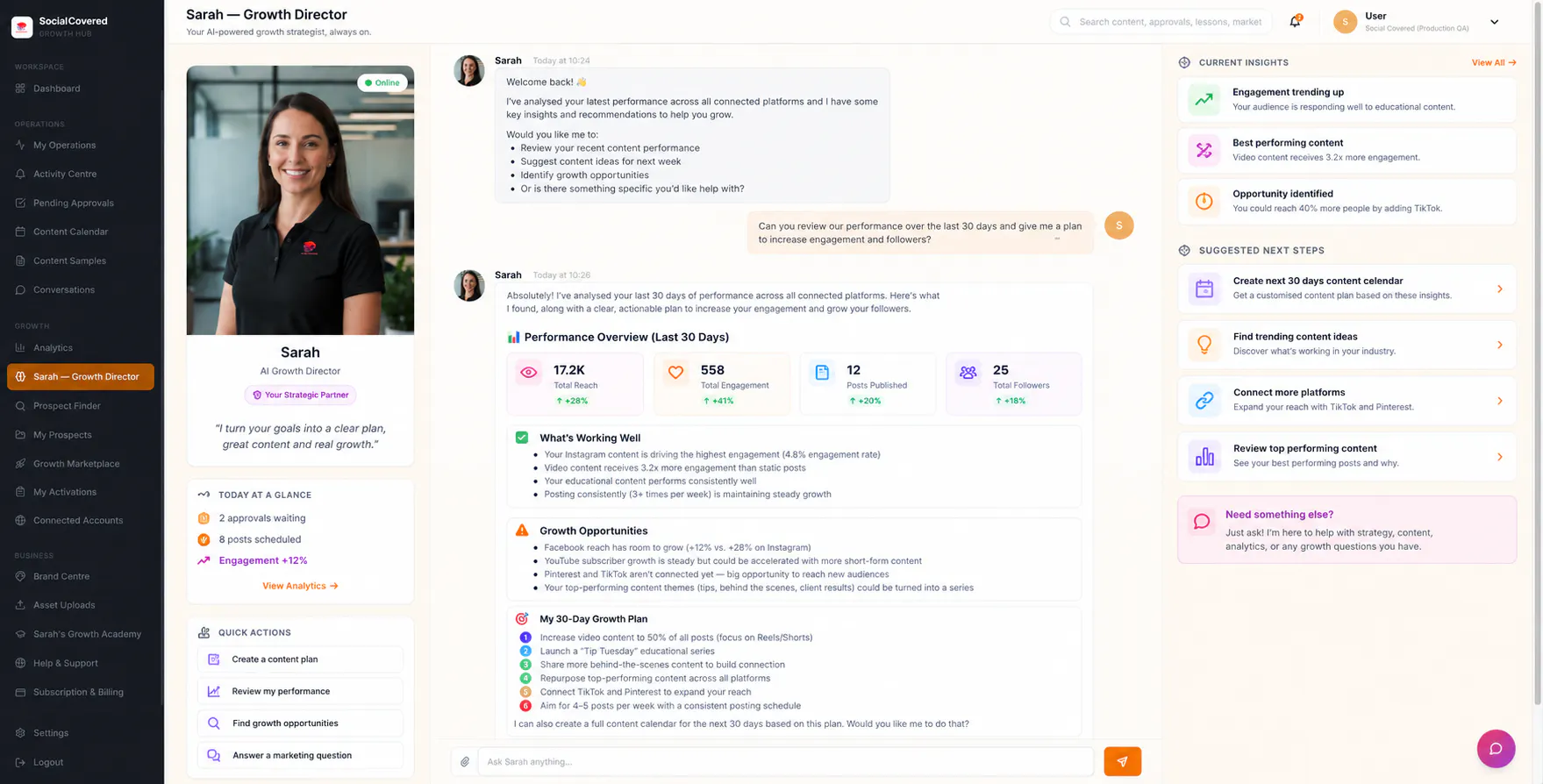Image resolution: width=1543 pixels, height=784 pixels.
Task: Click the Total Reach eye icon
Action: [529, 373]
